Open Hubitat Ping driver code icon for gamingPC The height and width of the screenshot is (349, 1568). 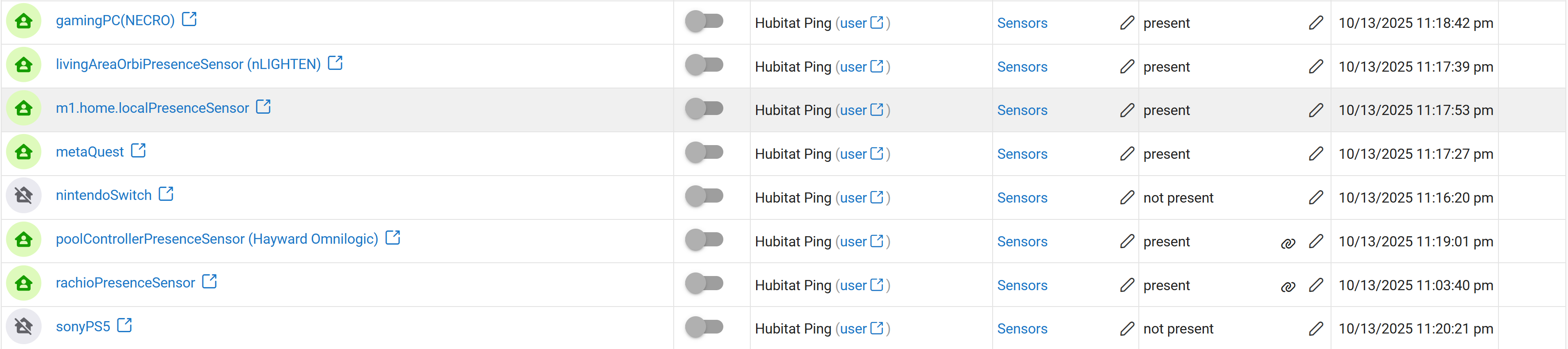[877, 23]
